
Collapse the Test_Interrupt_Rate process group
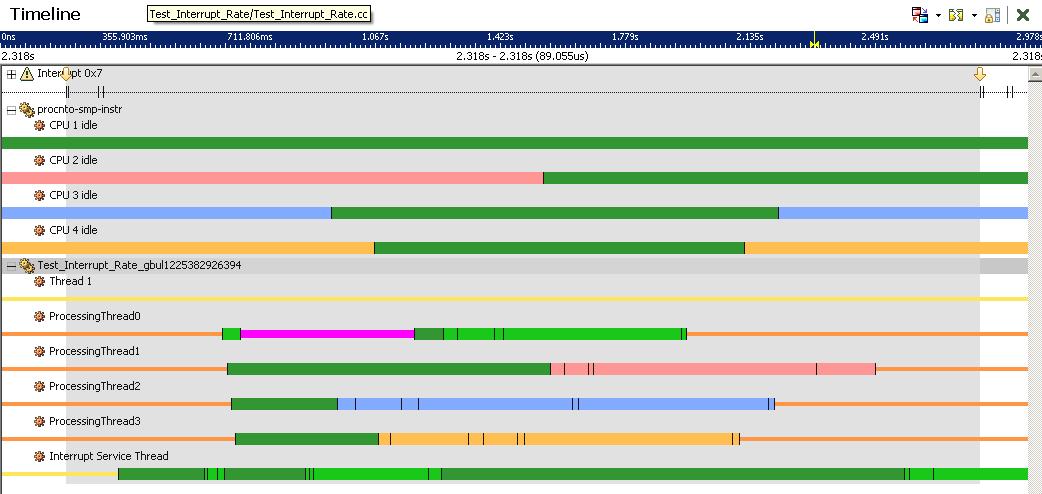coord(11,266)
